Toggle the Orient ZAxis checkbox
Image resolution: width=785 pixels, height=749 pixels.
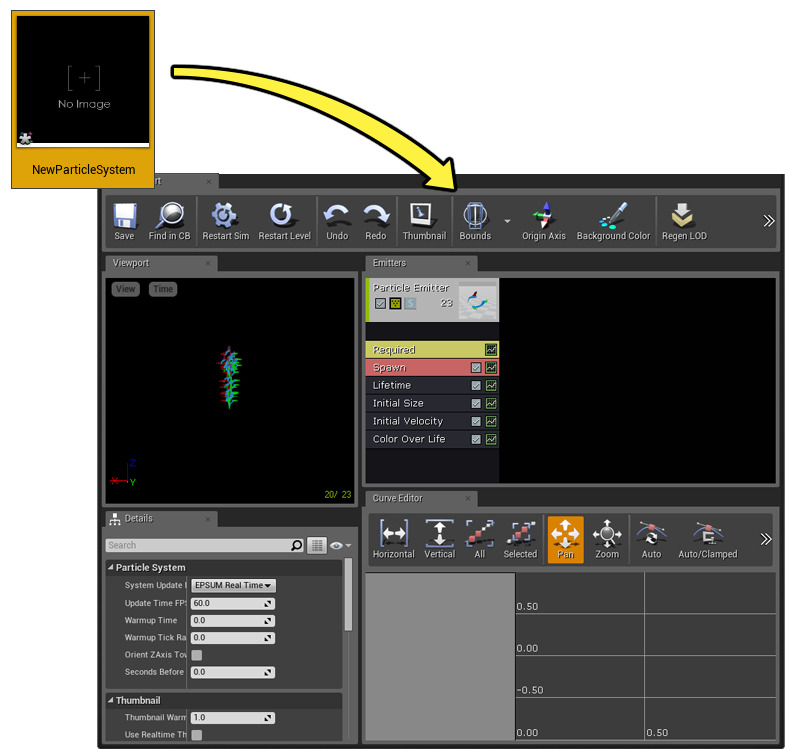pos(197,655)
